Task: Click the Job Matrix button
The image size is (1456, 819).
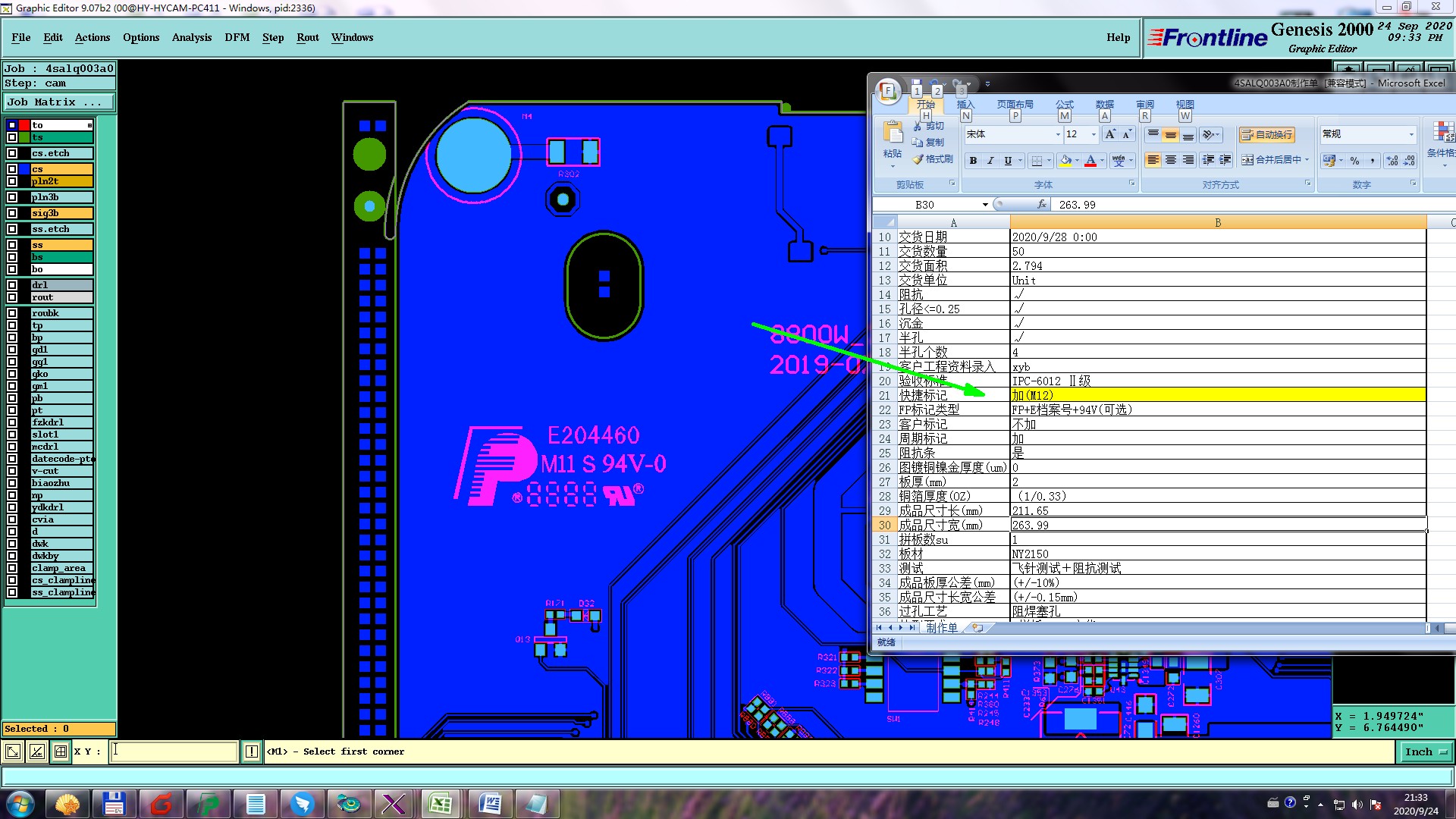Action: click(59, 102)
